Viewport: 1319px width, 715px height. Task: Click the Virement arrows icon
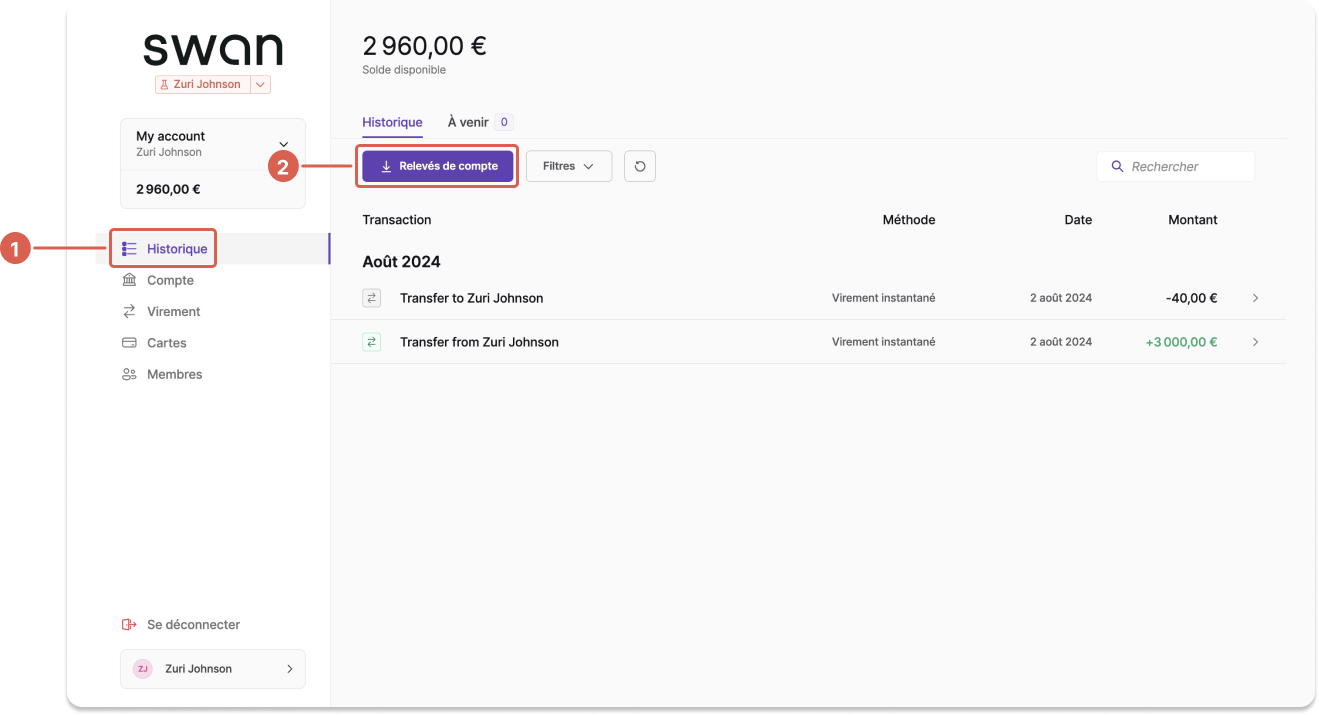click(x=129, y=312)
